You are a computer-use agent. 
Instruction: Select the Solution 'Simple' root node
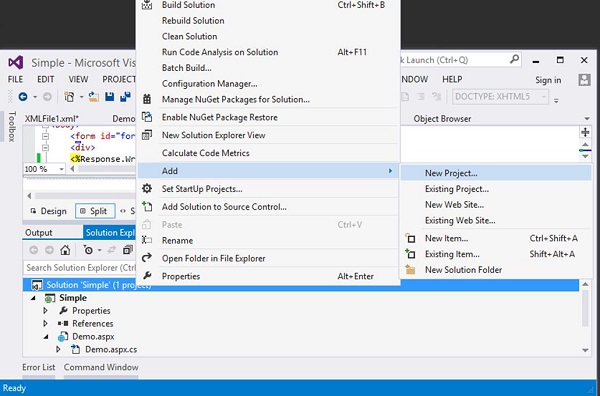[301, 285]
